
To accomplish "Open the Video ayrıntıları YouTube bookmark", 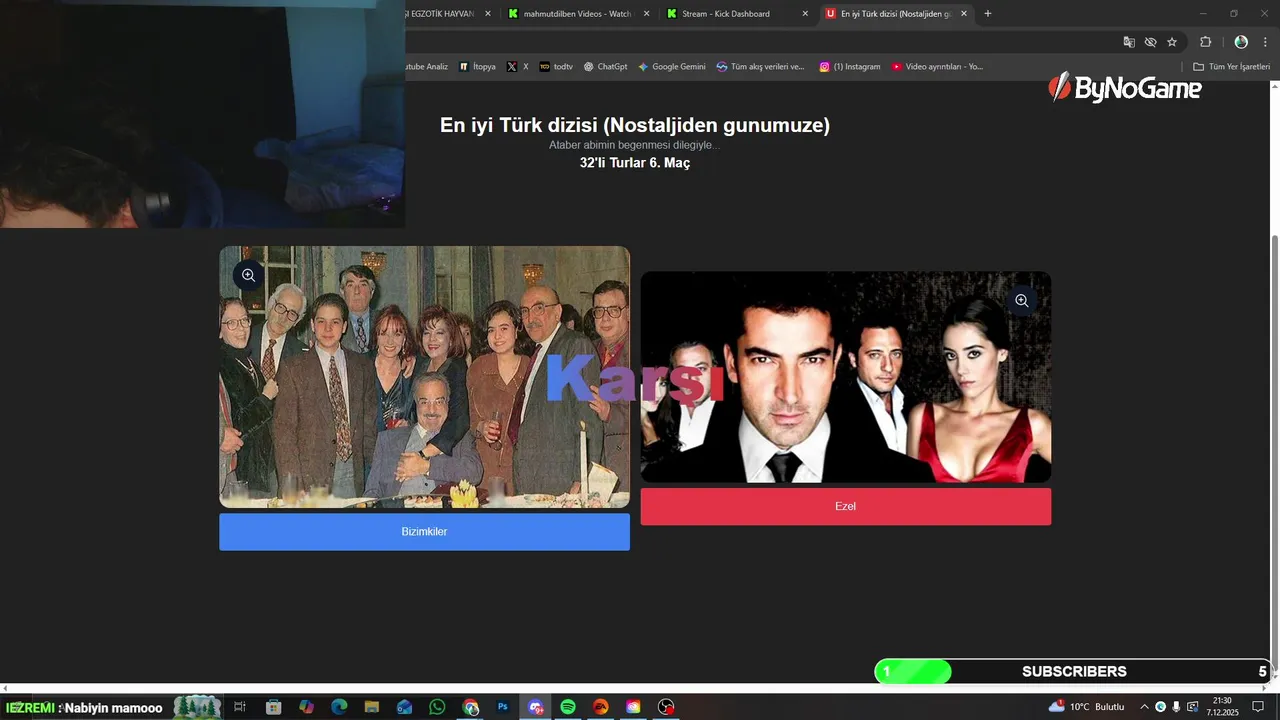I will [937, 67].
